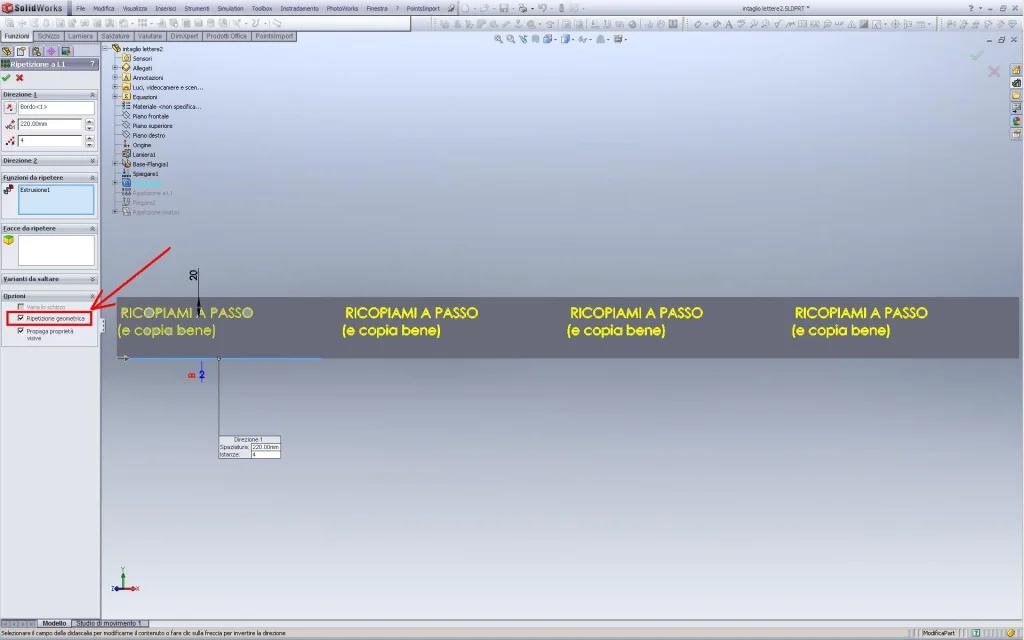Click the View Orientation cube icon

pyautogui.click(x=548, y=39)
